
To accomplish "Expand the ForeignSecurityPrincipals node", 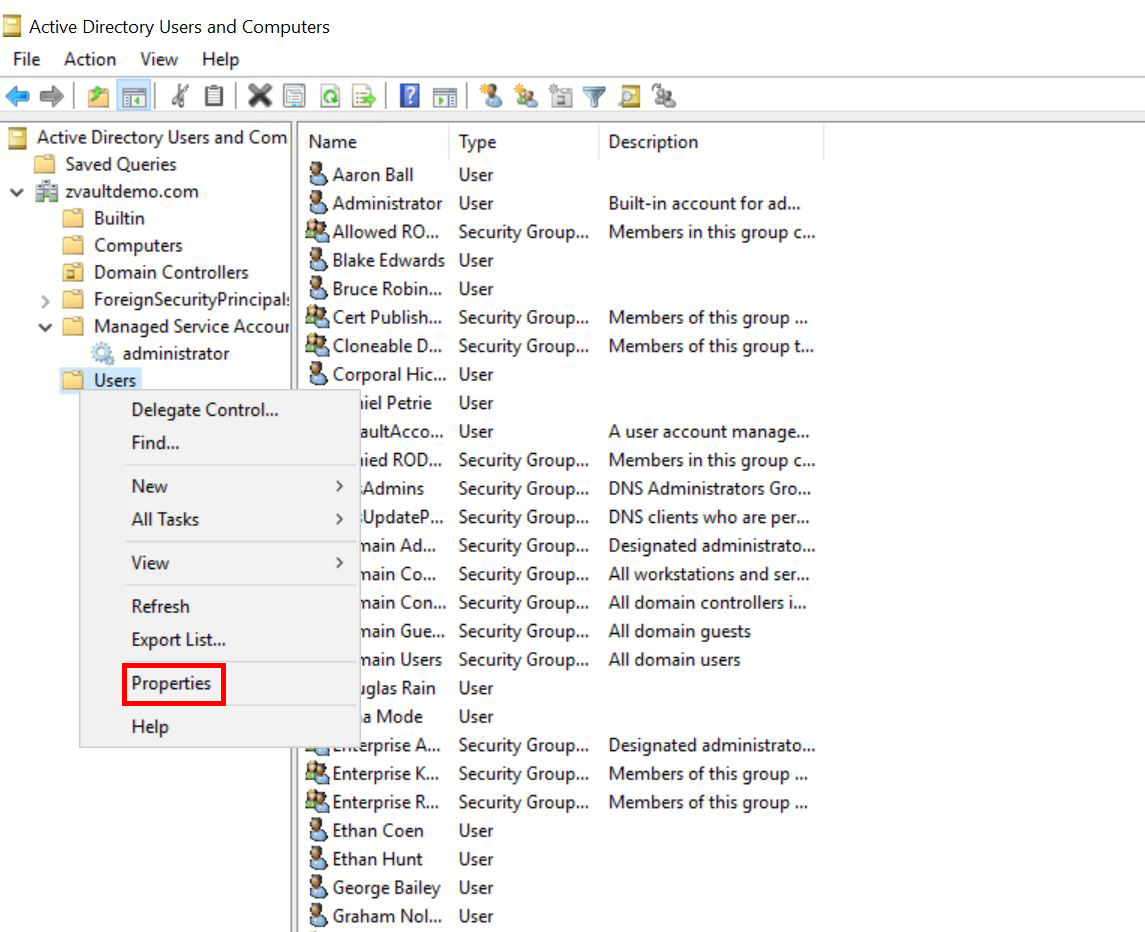I will coord(45,300).
